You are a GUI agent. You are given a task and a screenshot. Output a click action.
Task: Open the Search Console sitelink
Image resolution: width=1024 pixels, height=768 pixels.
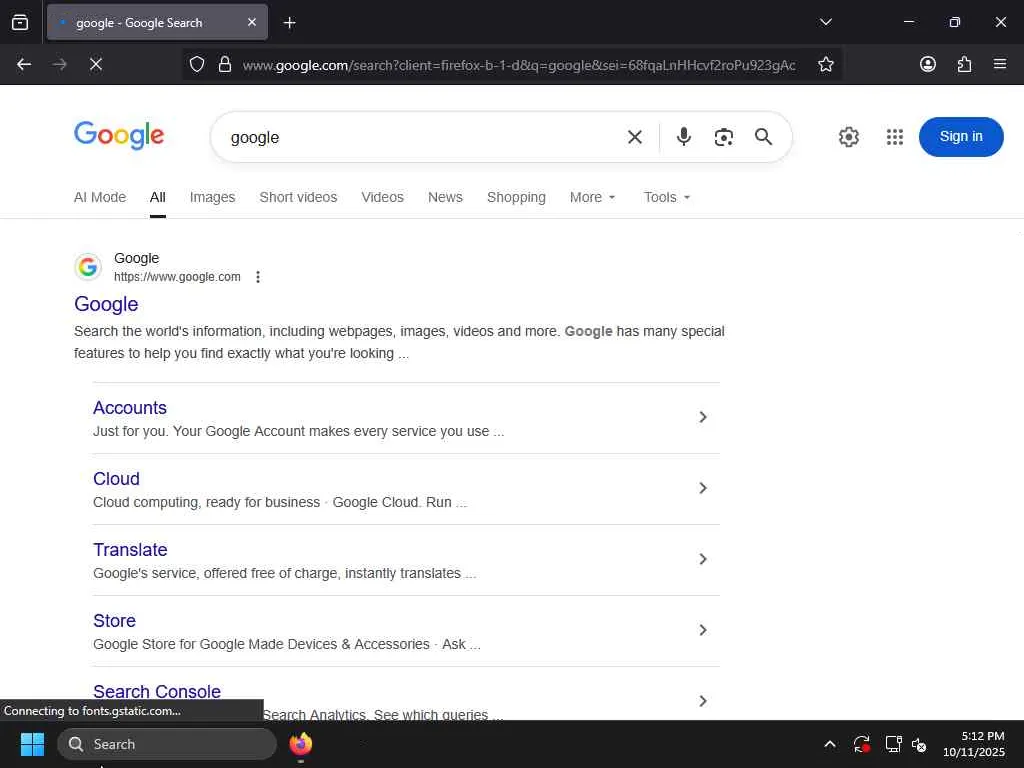tap(157, 691)
